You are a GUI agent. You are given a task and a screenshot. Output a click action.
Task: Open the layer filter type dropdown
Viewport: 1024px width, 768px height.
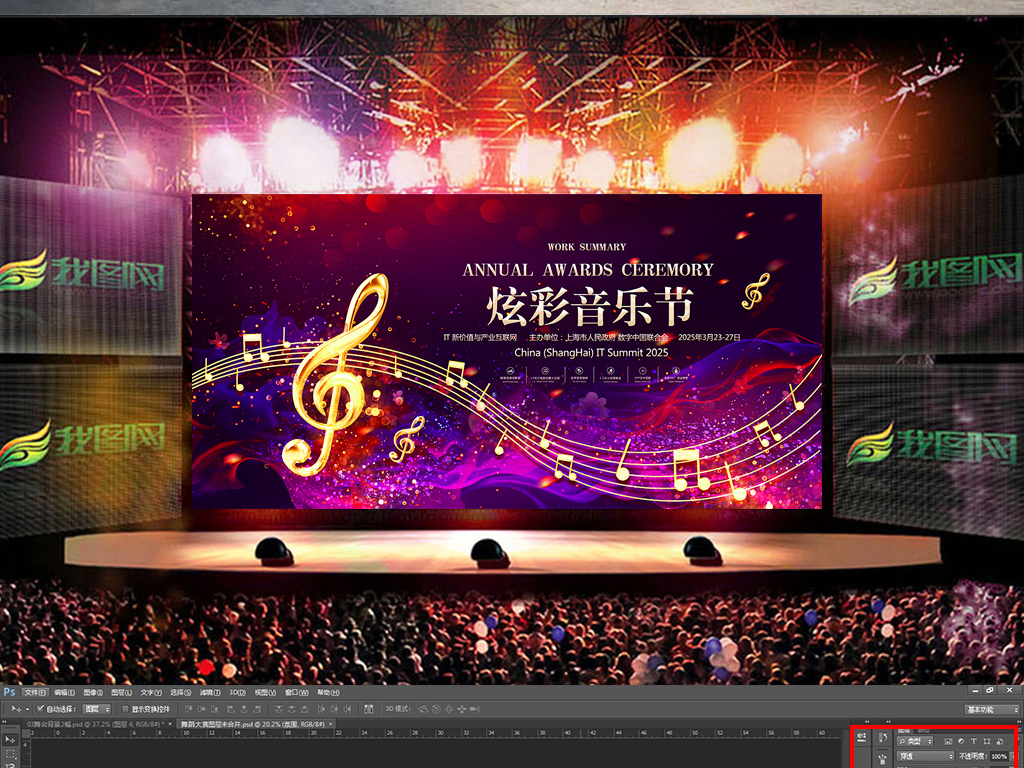coord(914,741)
